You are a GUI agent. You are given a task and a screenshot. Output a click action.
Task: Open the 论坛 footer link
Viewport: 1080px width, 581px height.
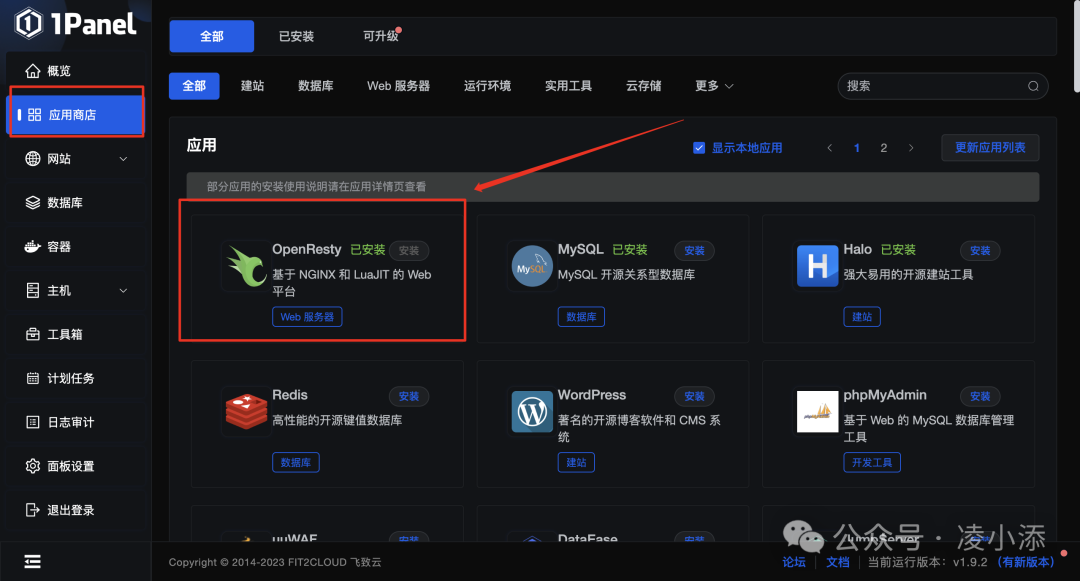(793, 562)
